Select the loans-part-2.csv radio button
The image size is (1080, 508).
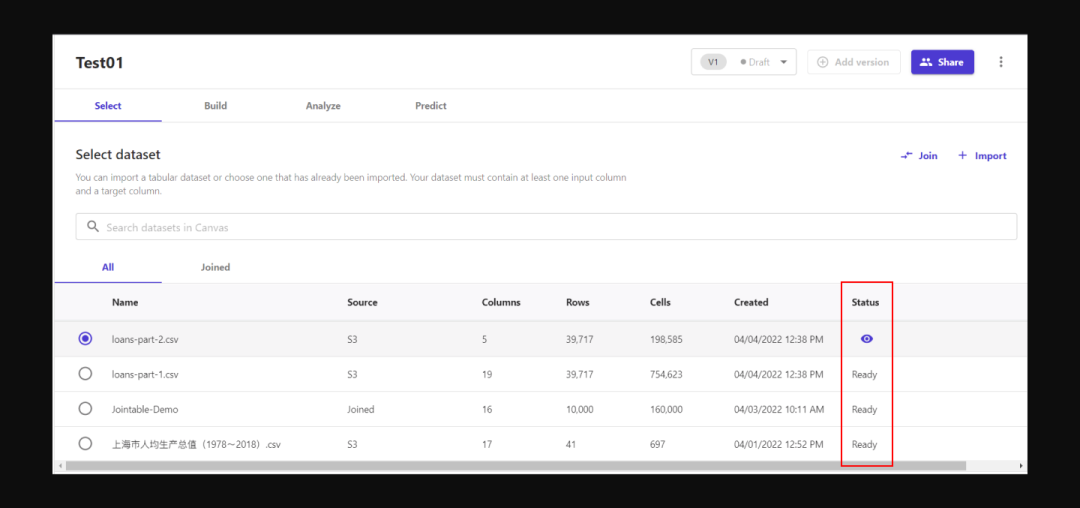(85, 339)
